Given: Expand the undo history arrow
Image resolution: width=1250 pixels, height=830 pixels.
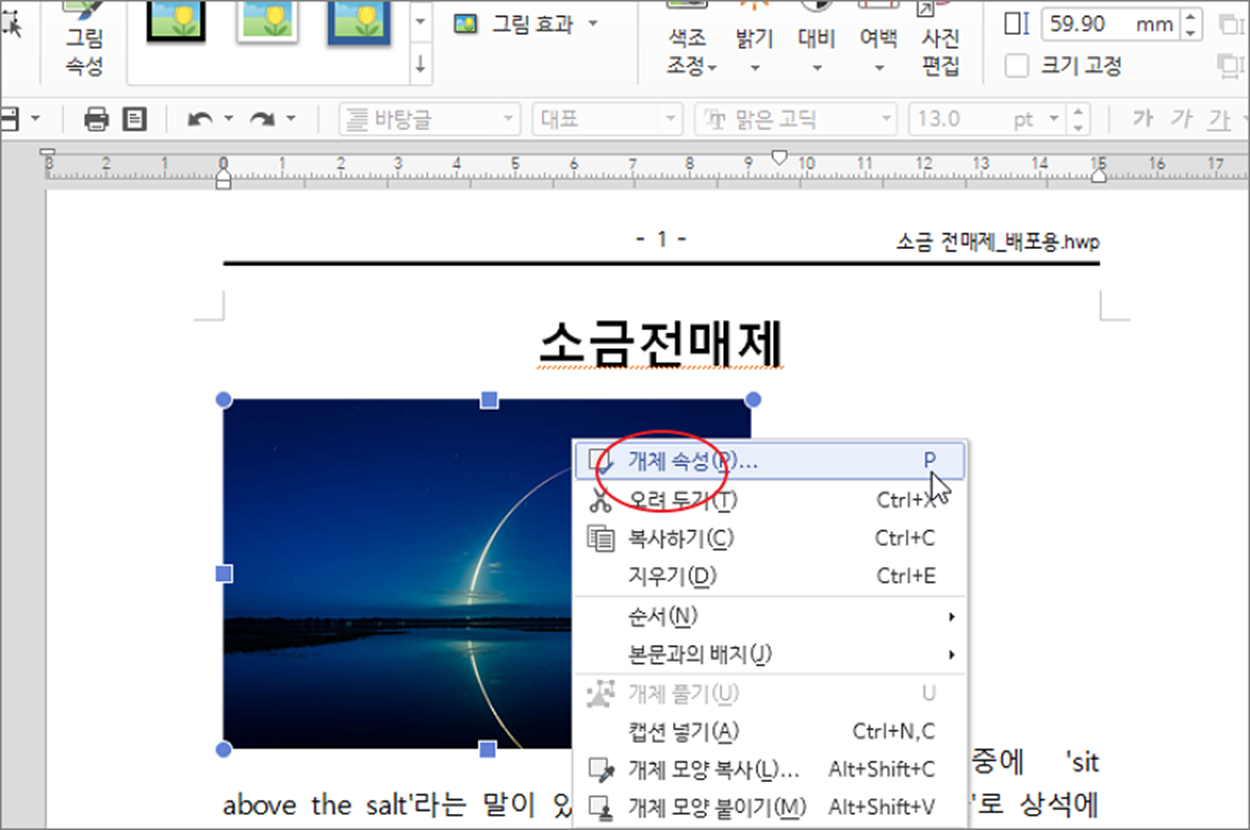Looking at the screenshot, I should 228,120.
